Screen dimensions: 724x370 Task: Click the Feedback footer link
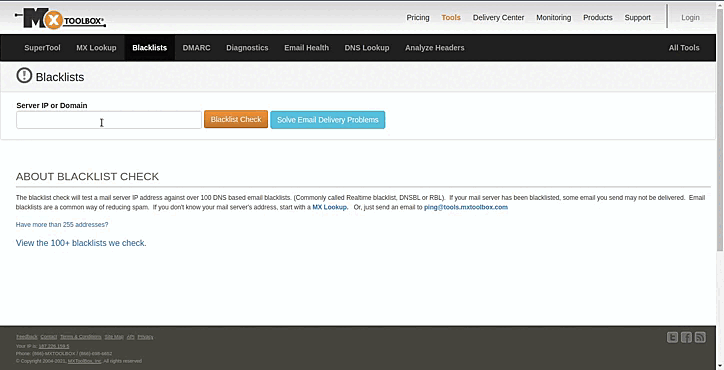click(27, 337)
